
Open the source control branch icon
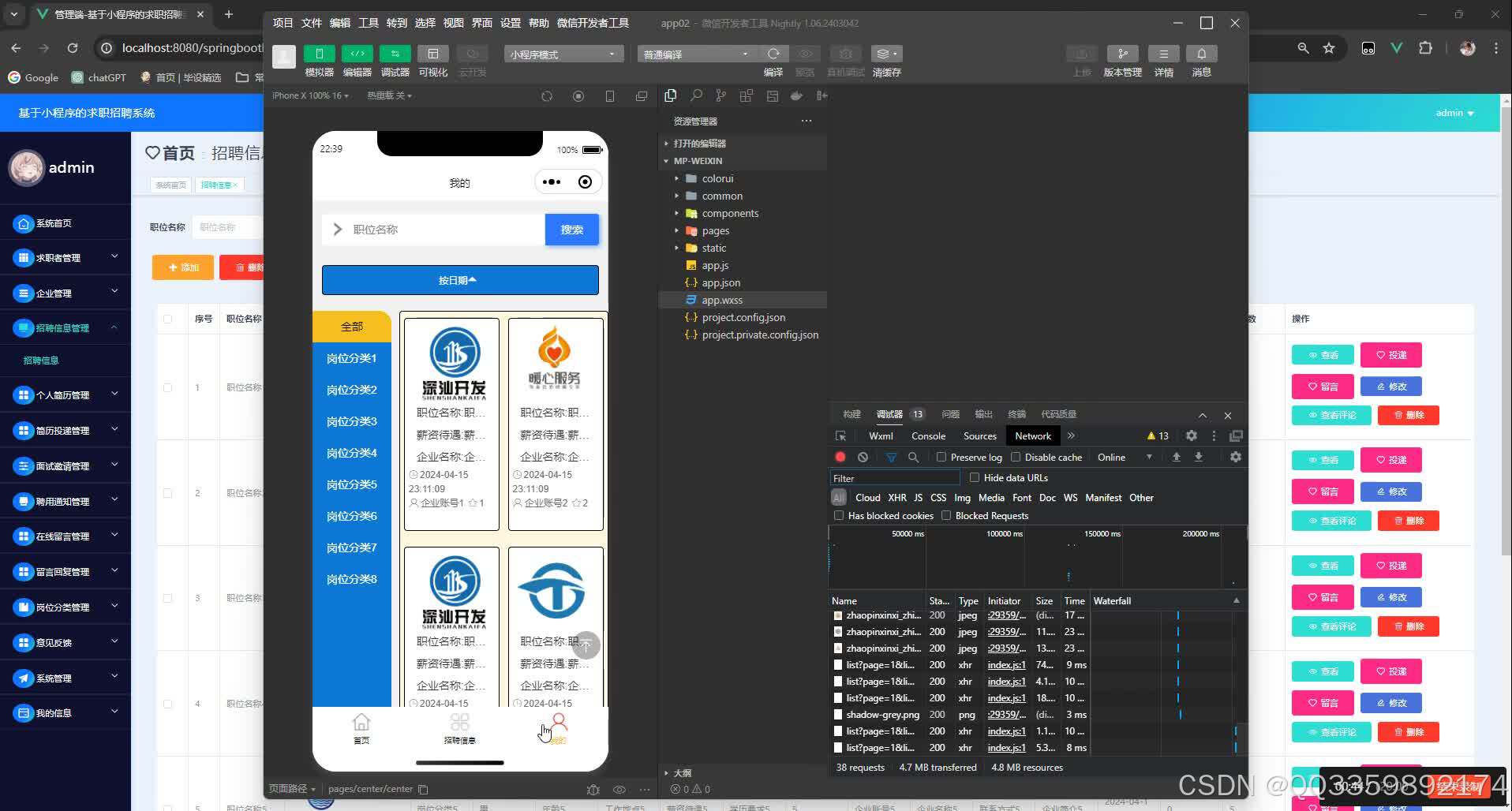[720, 95]
